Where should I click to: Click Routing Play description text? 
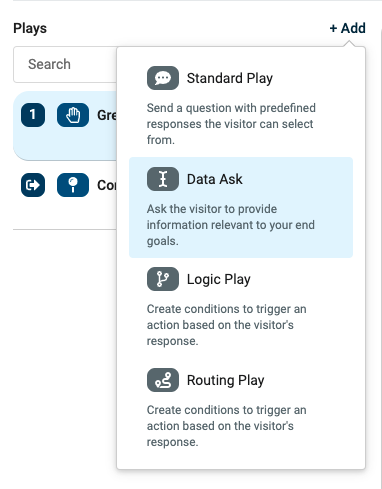[226, 426]
